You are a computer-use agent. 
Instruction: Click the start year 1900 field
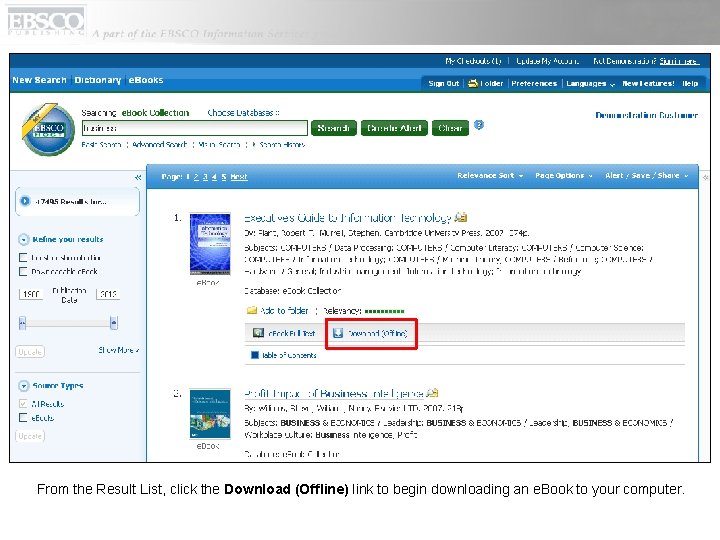(x=31, y=294)
